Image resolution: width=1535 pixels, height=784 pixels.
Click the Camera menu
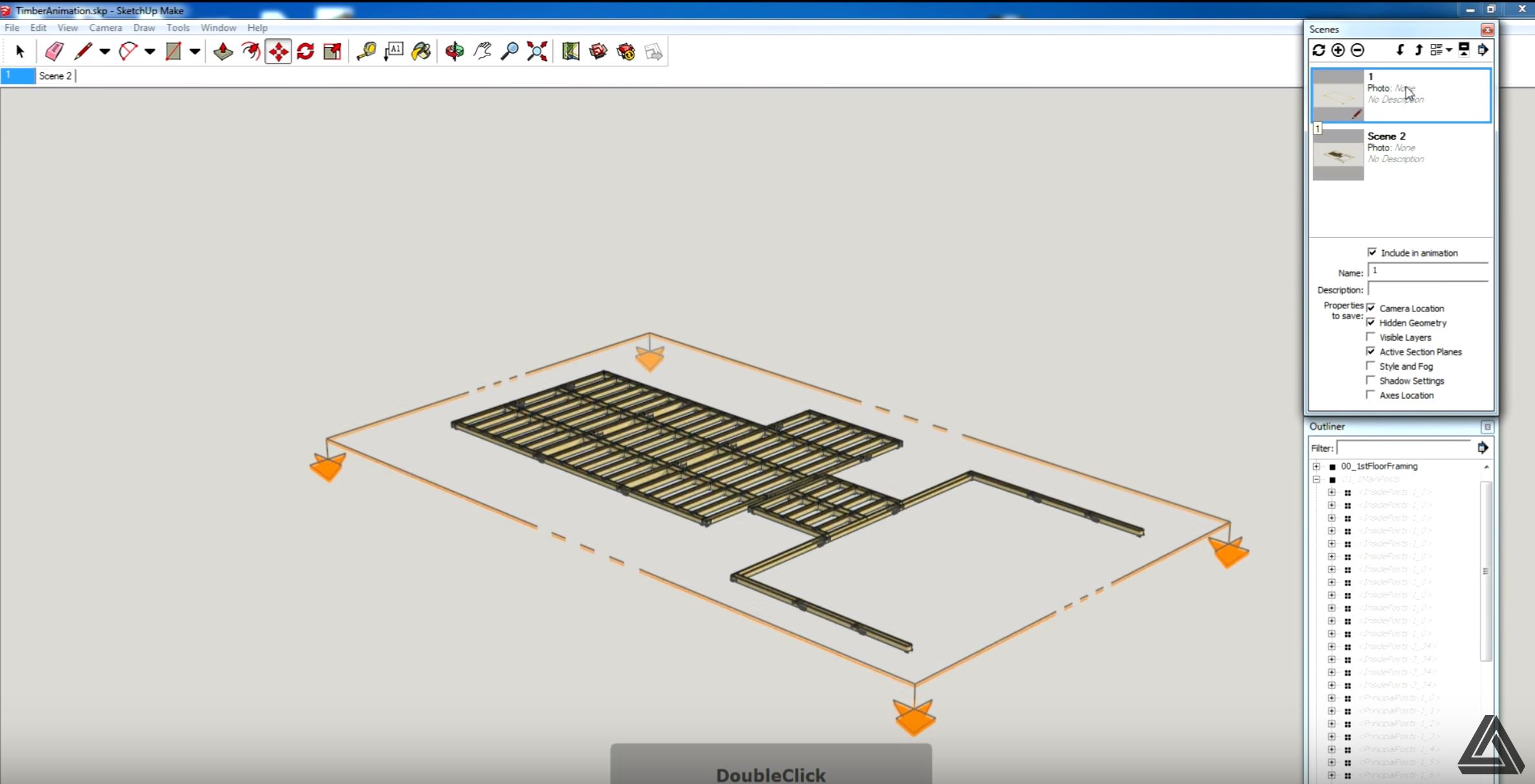(x=104, y=27)
